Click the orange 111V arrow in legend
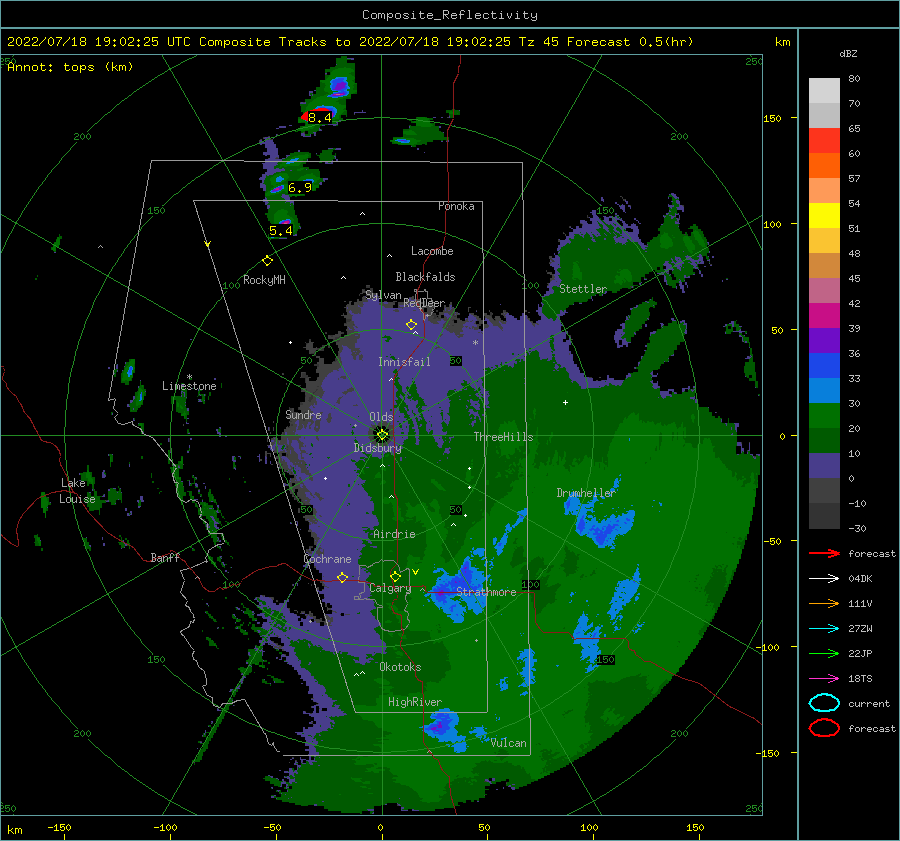The image size is (900, 841). point(824,603)
